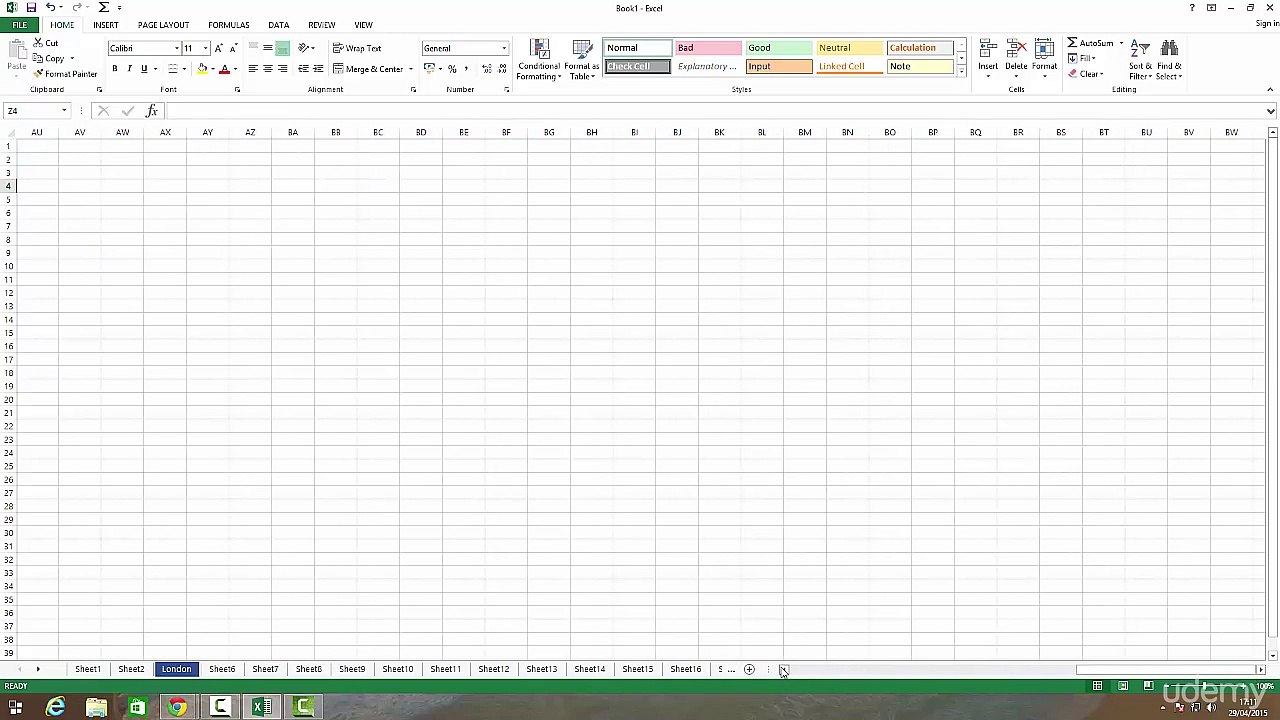Switch to the FORMULAS ribbon tab
Screen dimensions: 1280x720
click(x=229, y=25)
